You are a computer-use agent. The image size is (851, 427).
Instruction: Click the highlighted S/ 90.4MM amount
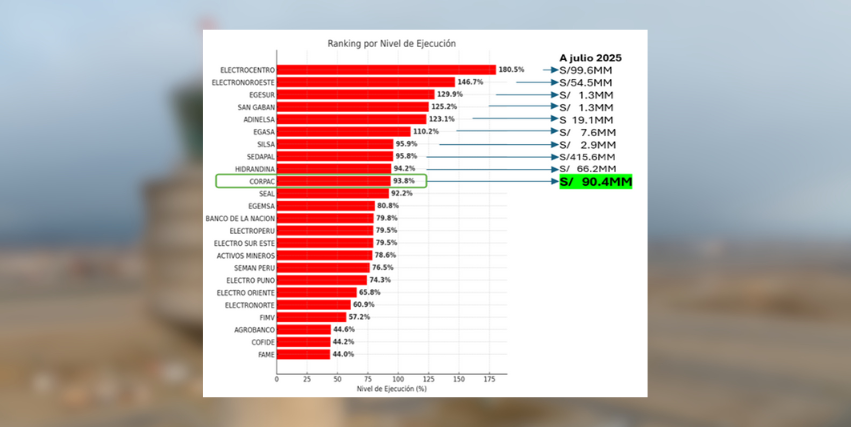coord(596,182)
